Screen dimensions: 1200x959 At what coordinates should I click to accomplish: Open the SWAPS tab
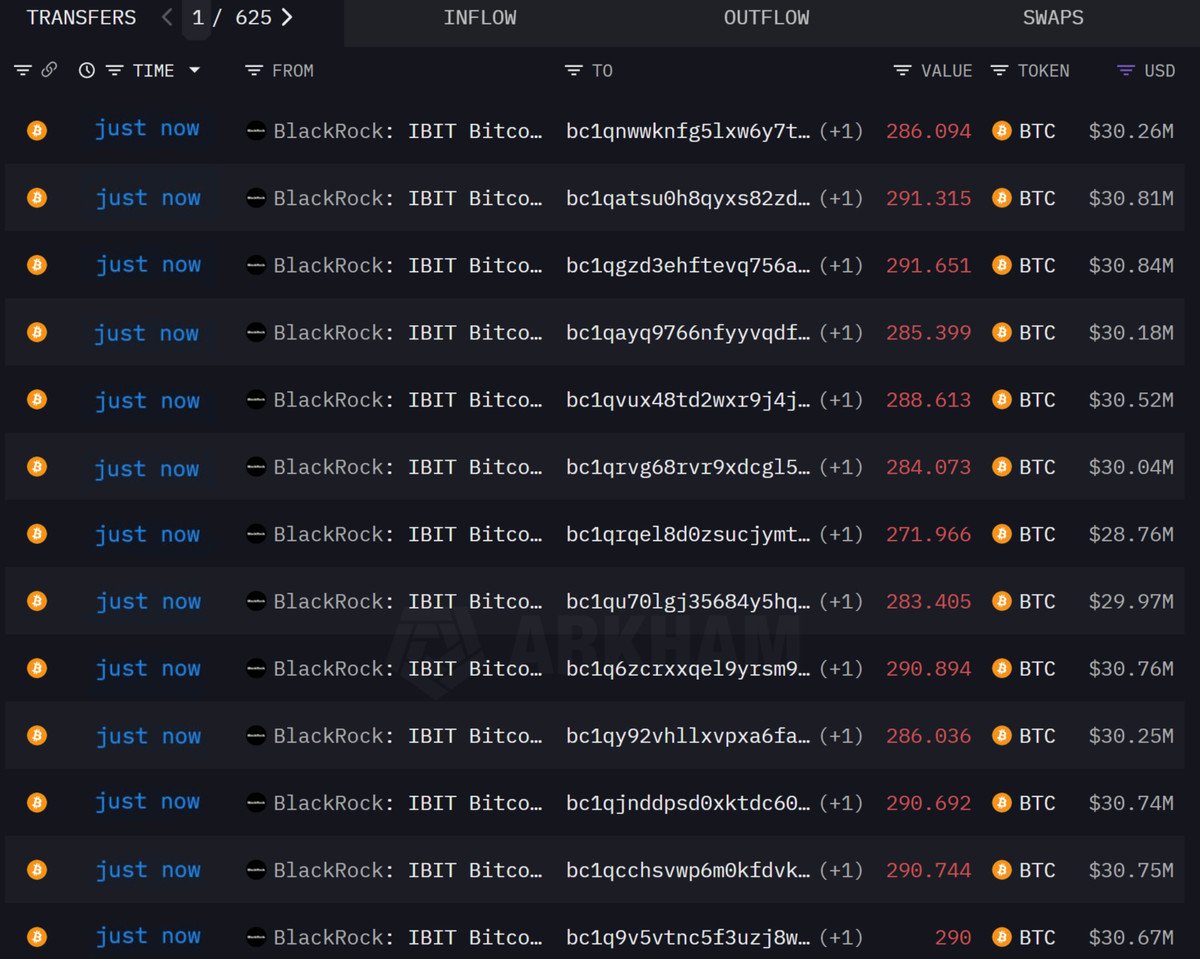[1053, 17]
